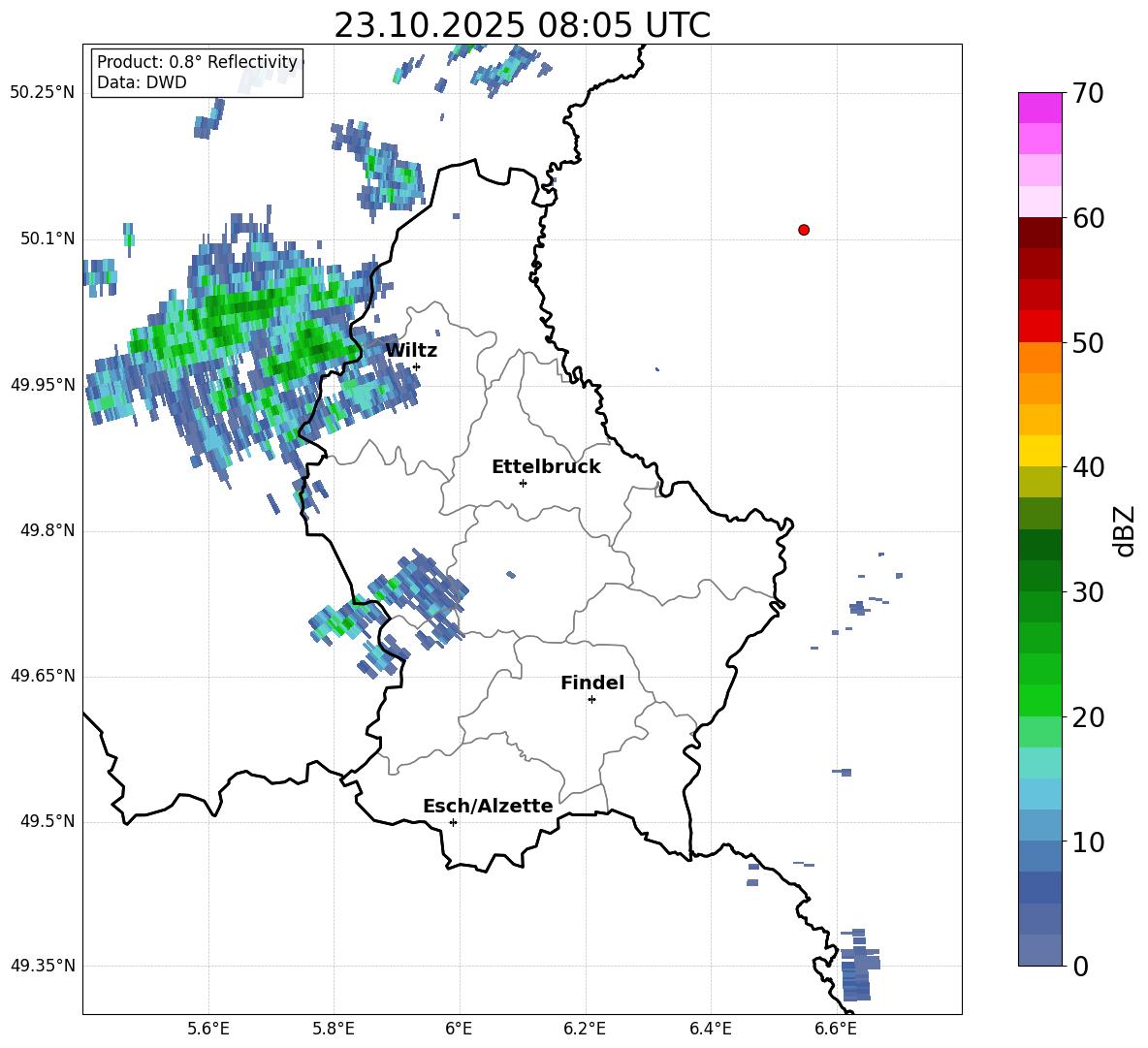
Task: Click the Esch/Alzette city label
Action: click(488, 806)
